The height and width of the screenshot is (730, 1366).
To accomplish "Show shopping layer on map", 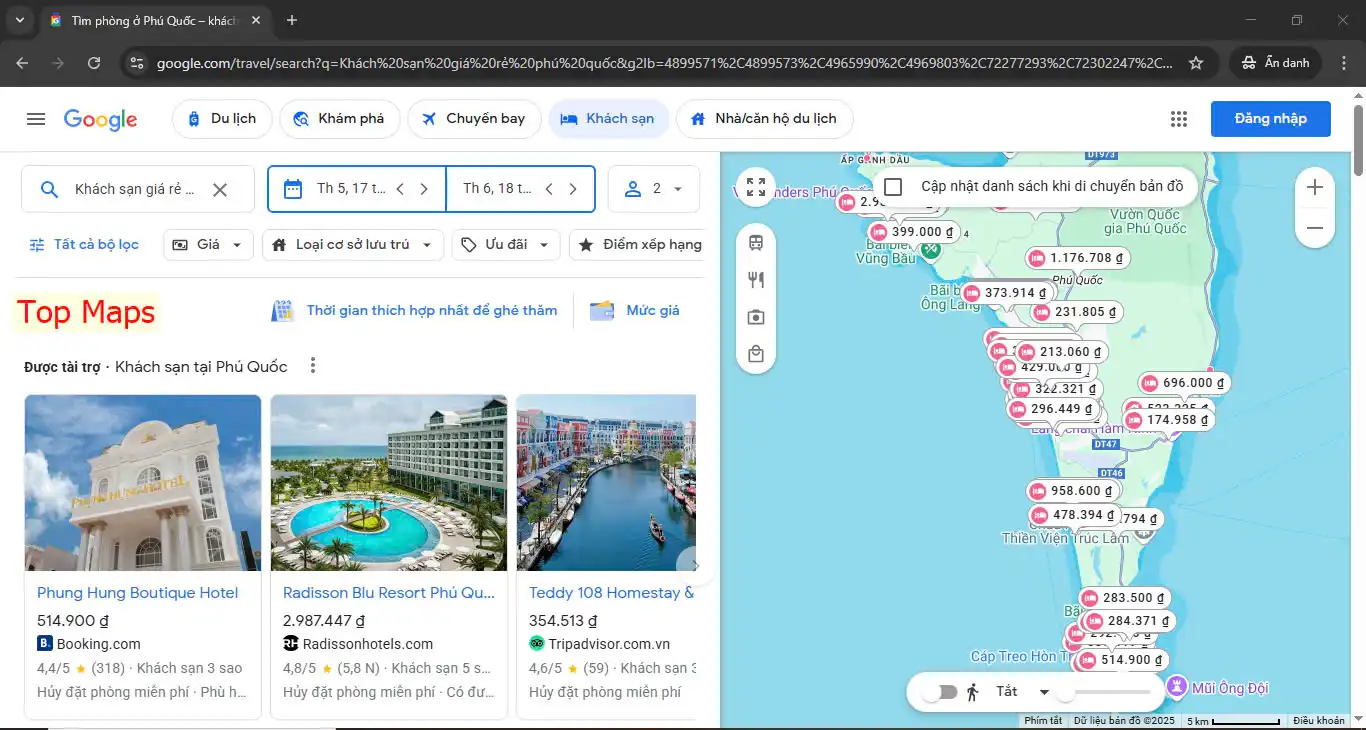I will 756,354.
